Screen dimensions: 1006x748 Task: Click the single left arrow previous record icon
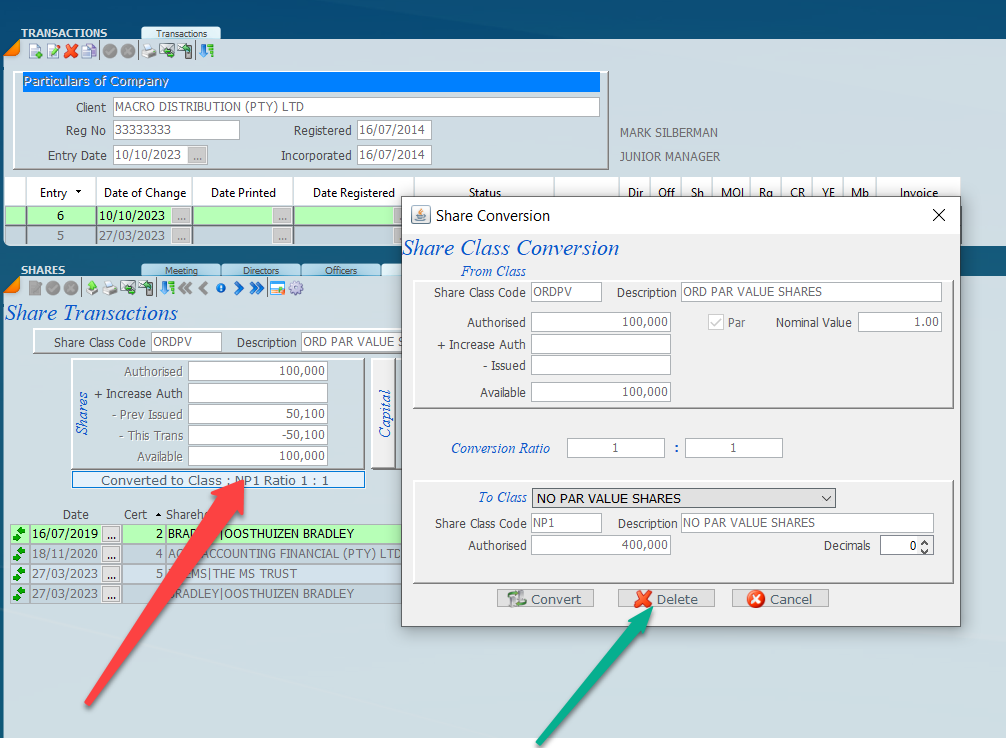203,288
